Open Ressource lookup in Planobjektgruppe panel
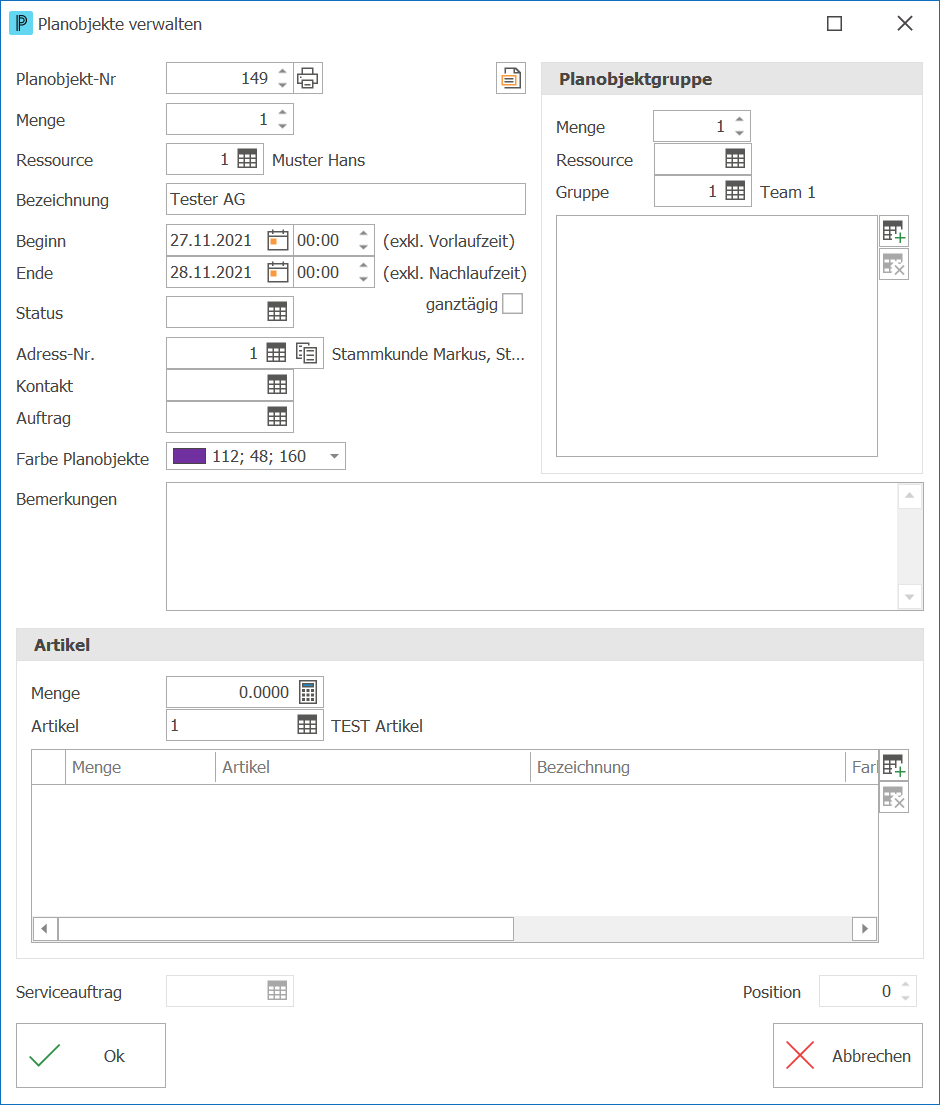 (735, 159)
